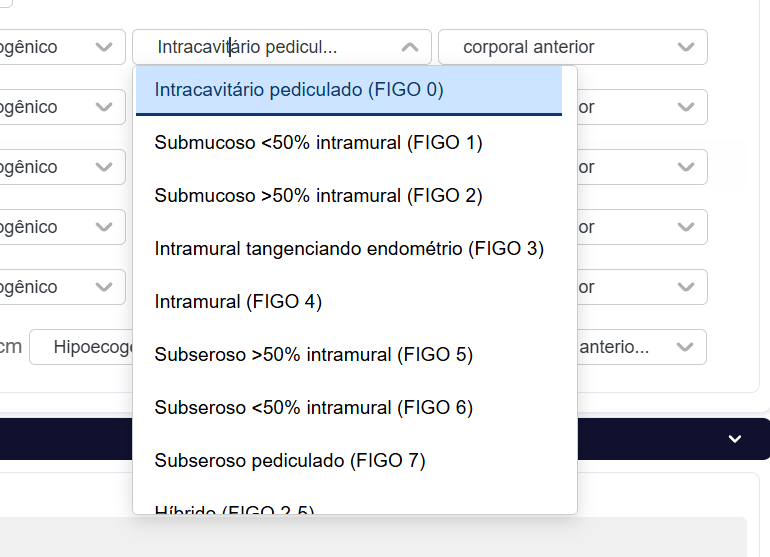770x557 pixels.
Task: Expand the dark collapsed section bar chevron
Action: (735, 439)
